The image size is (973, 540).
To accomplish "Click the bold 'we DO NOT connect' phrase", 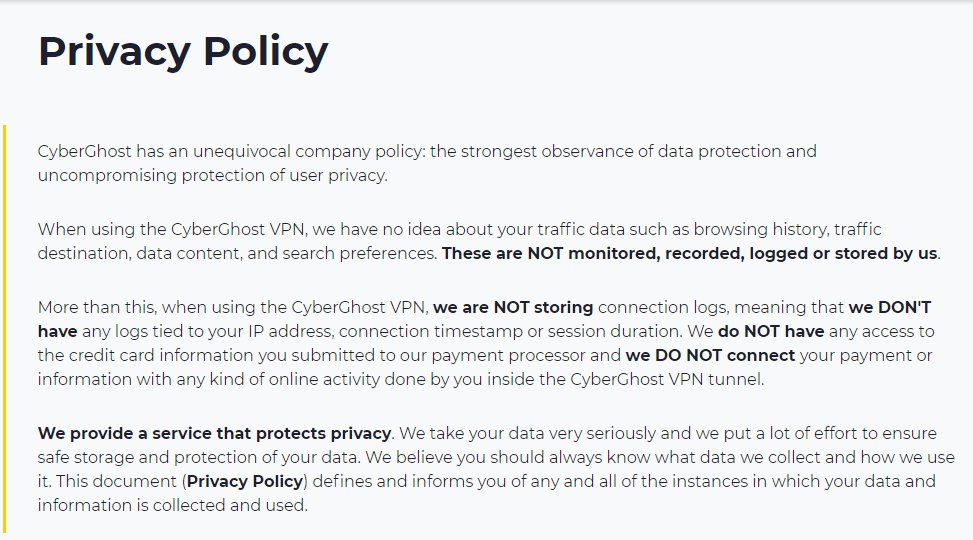I will pos(710,355).
